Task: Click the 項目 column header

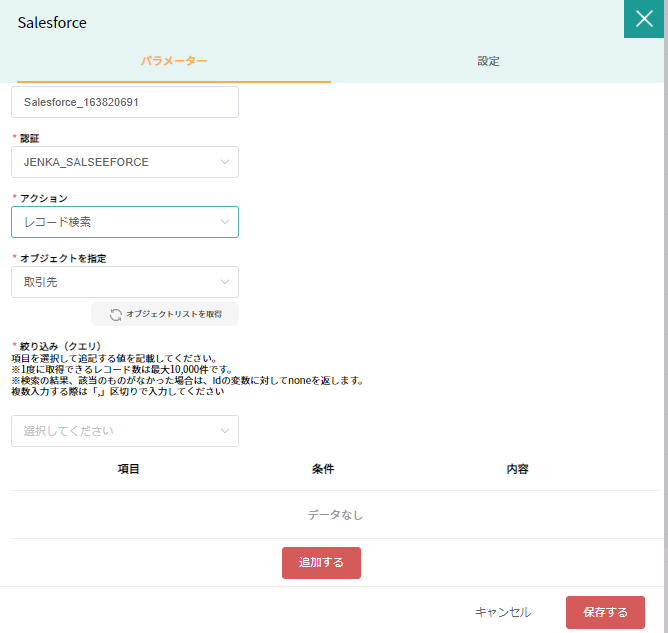Action: [128, 469]
